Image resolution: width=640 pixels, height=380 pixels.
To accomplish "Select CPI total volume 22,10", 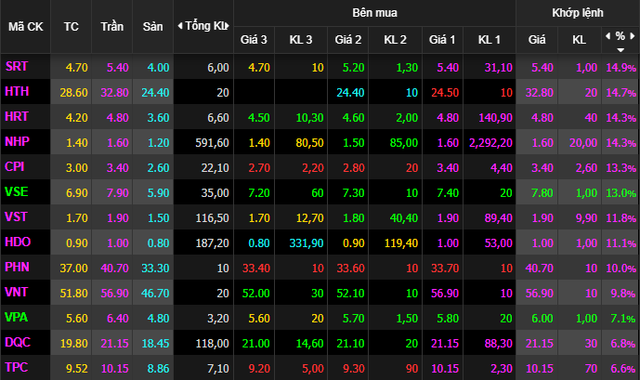I will pyautogui.click(x=215, y=168).
